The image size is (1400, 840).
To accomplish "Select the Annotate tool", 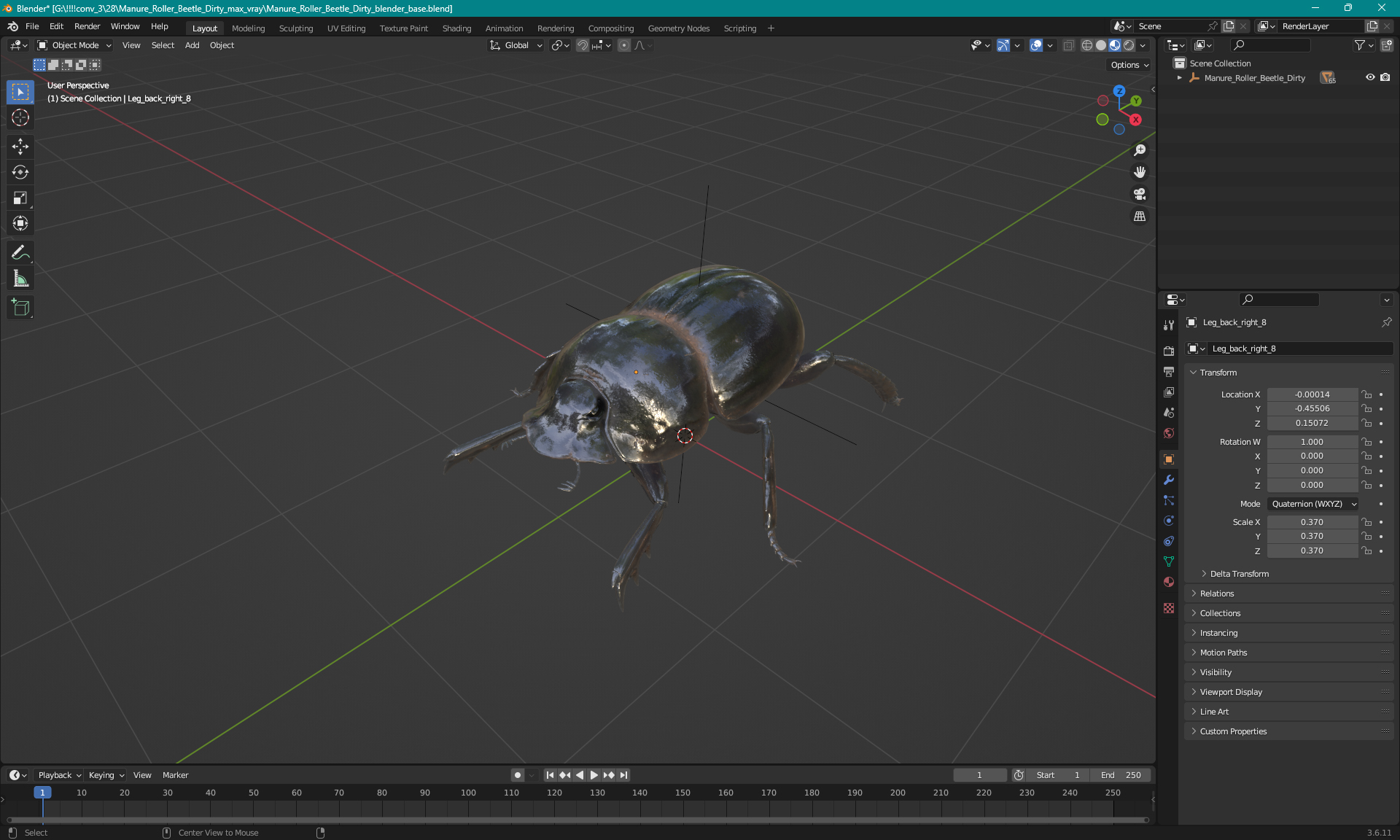I will [x=20, y=252].
